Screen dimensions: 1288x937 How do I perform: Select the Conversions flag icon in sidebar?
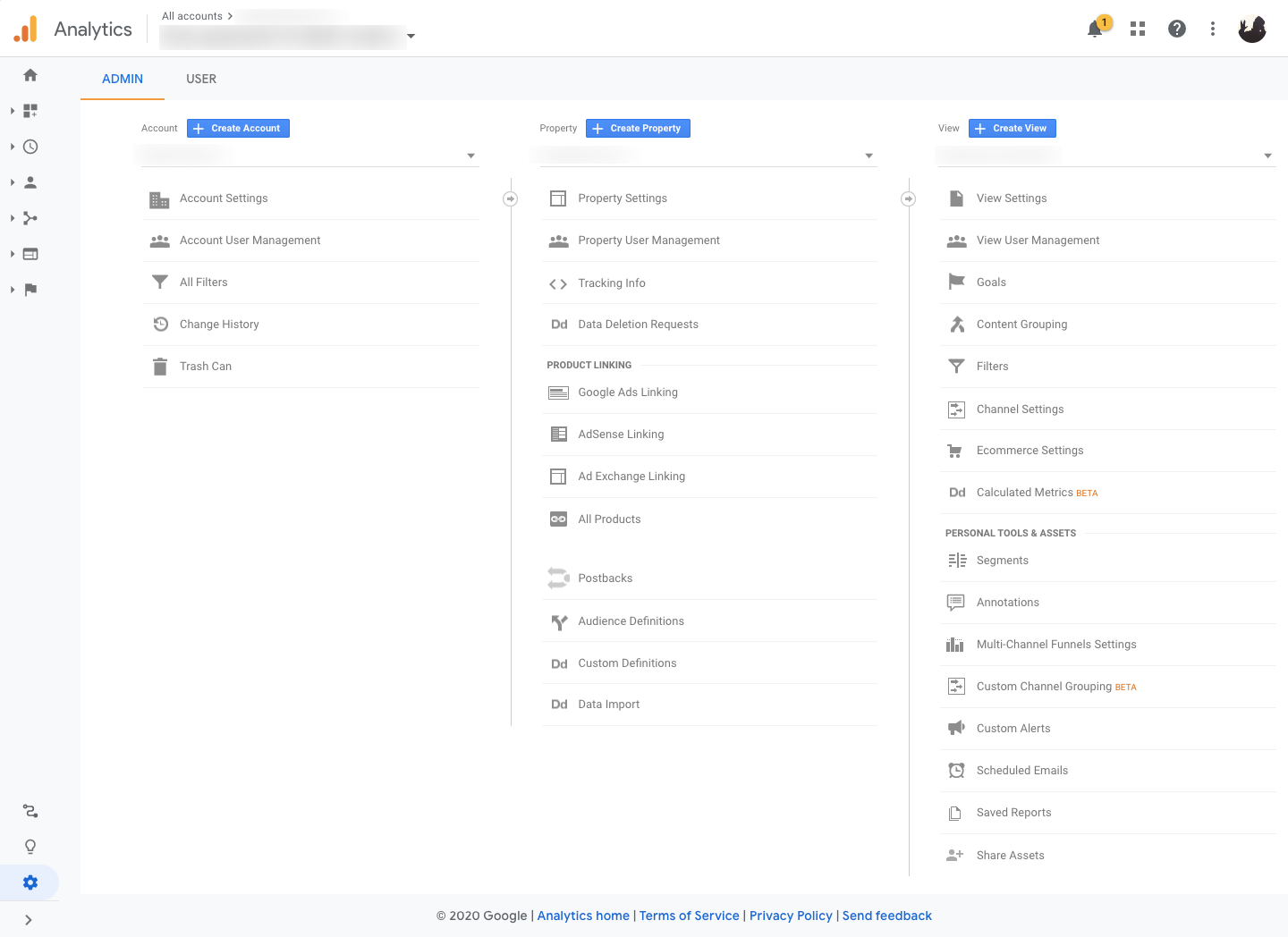pos(30,290)
